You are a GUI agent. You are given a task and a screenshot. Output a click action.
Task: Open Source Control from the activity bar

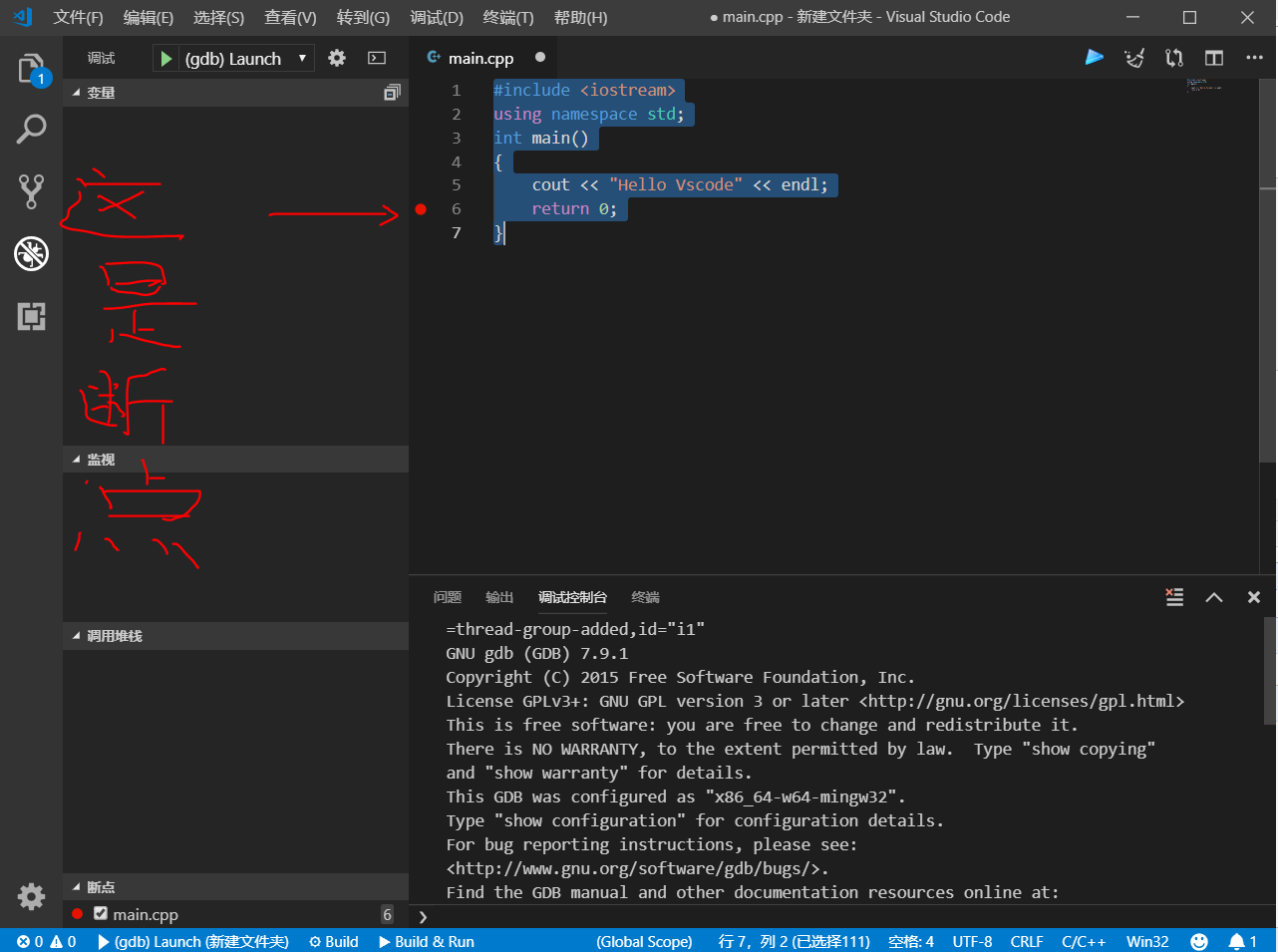point(30,189)
